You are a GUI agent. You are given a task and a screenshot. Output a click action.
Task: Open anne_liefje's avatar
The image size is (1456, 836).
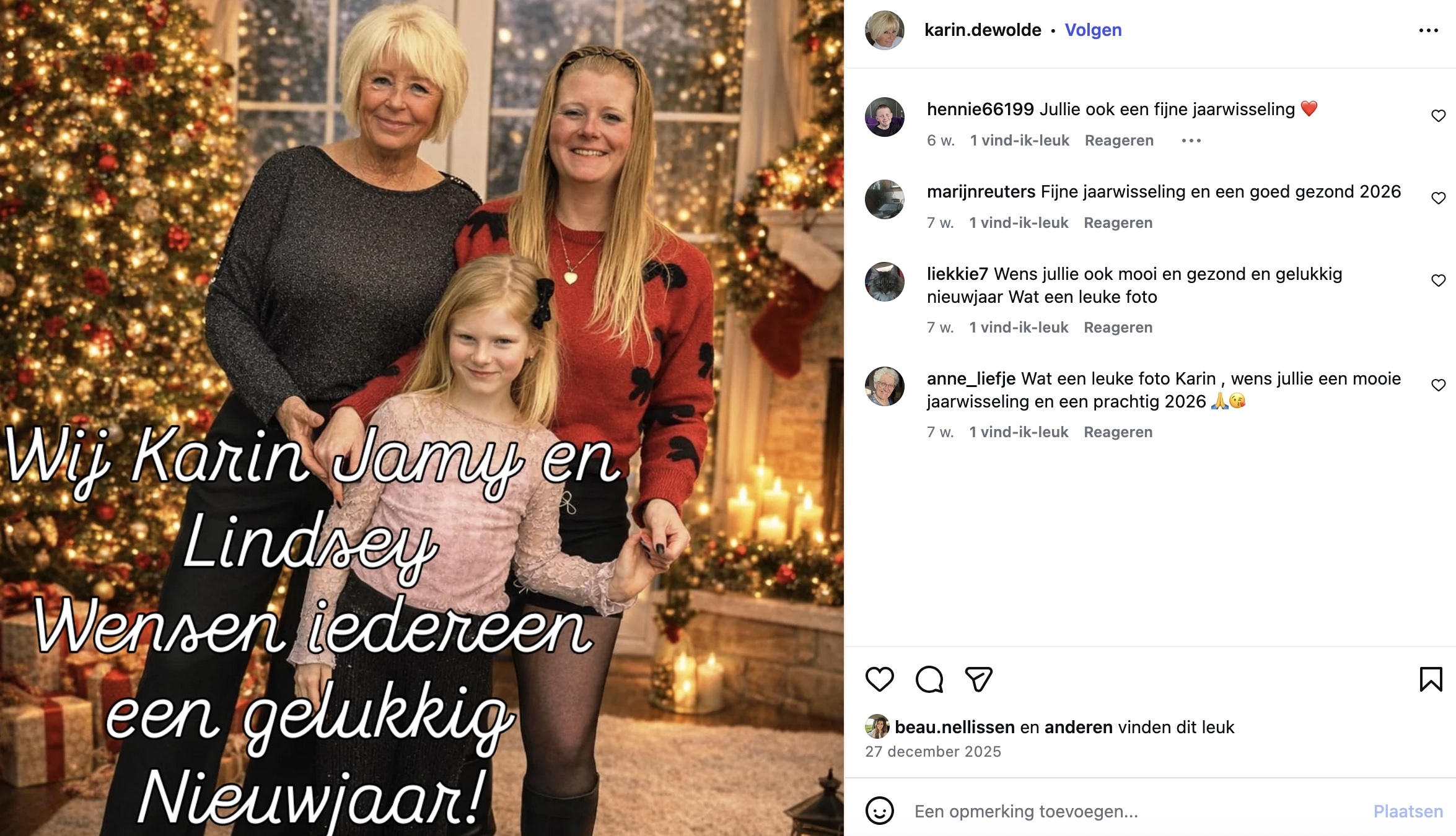[884, 386]
